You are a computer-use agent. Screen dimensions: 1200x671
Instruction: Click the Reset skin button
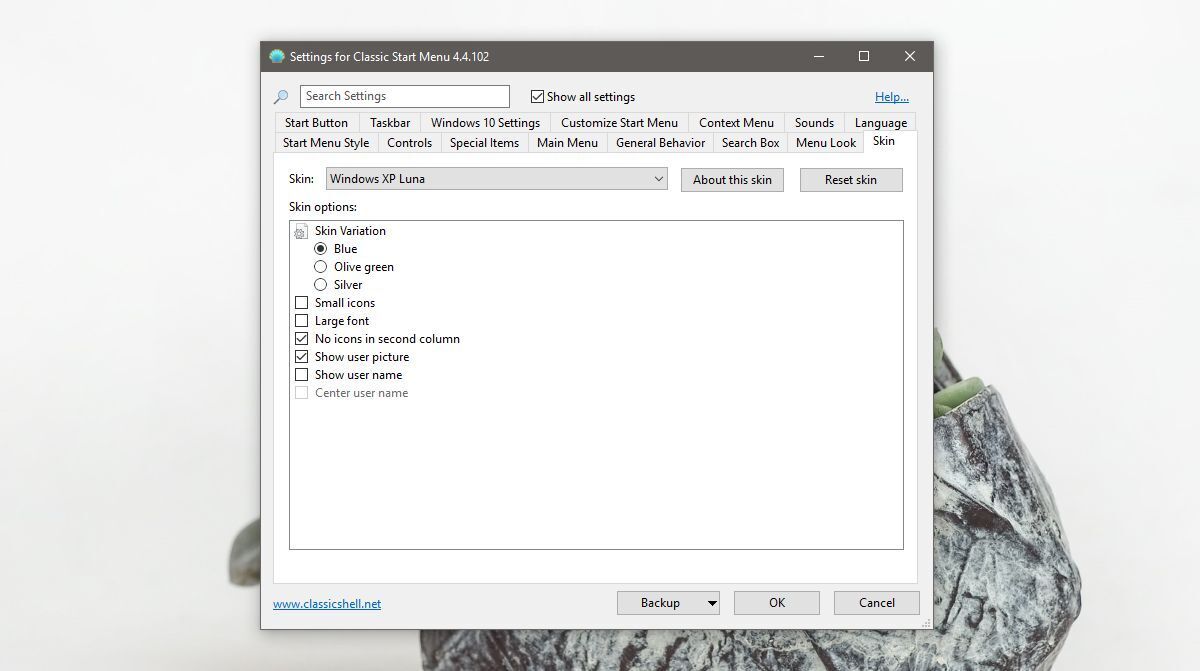pos(851,179)
